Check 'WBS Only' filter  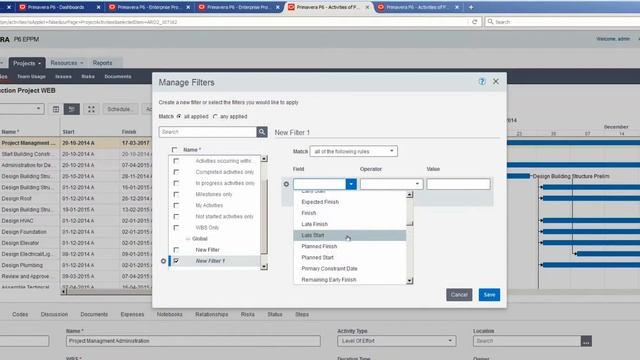(176, 227)
